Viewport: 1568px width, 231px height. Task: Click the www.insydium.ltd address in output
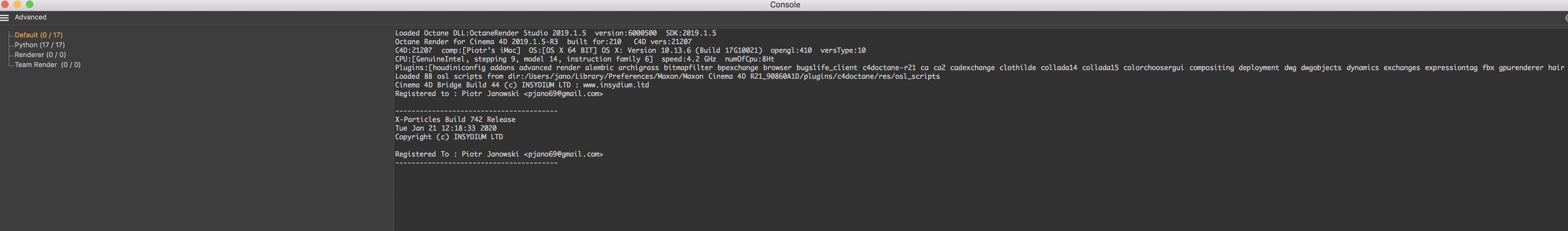click(x=615, y=85)
